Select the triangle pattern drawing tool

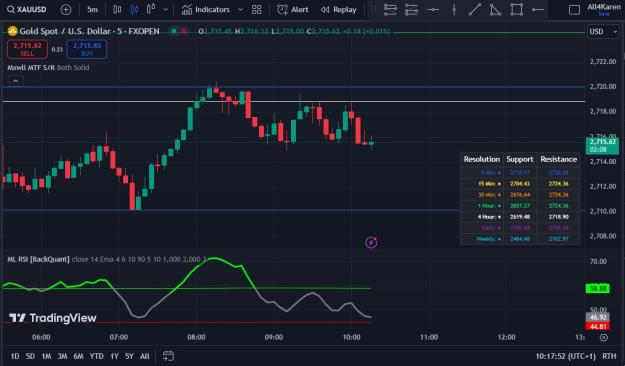(495, 10)
